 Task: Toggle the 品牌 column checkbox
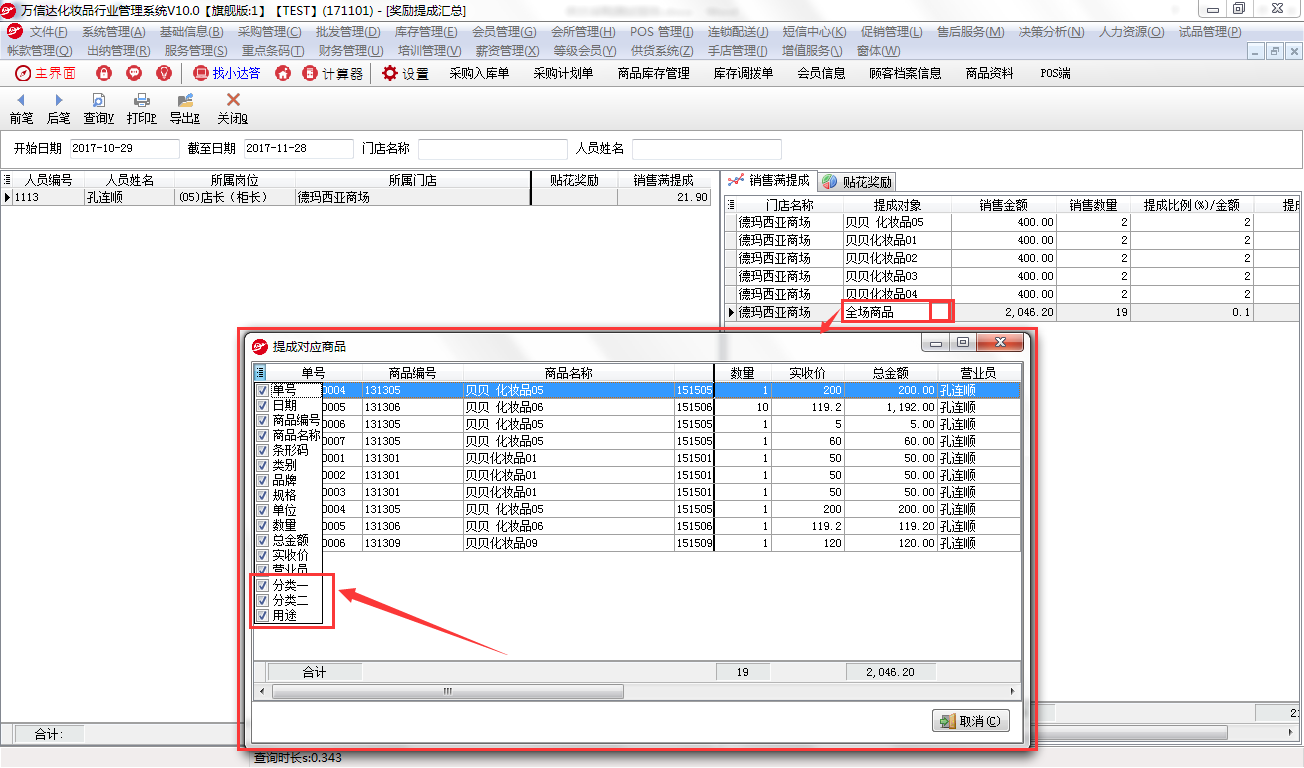tap(262, 480)
